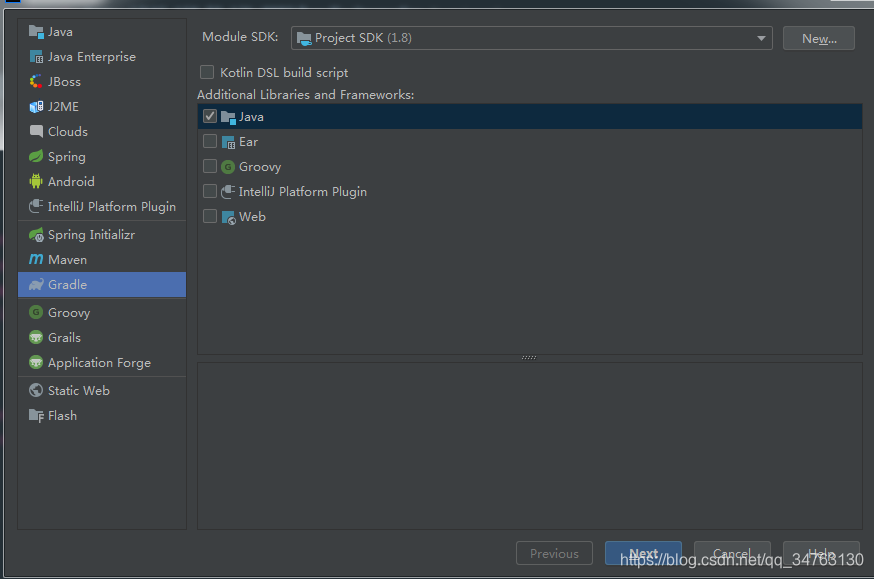Click the Groovy framework G icon

(228, 167)
